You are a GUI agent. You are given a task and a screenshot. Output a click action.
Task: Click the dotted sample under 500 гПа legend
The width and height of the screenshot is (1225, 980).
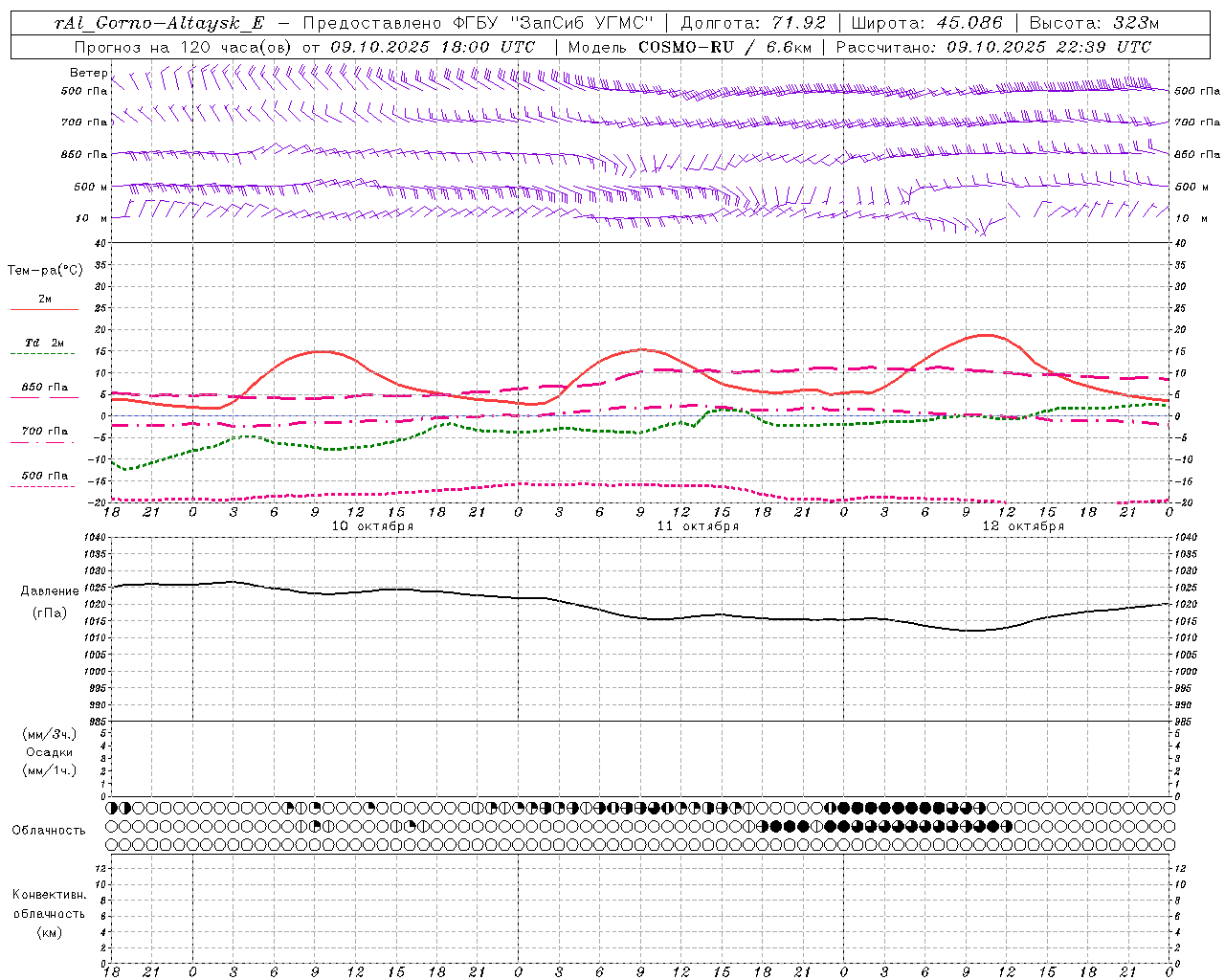(x=42, y=486)
